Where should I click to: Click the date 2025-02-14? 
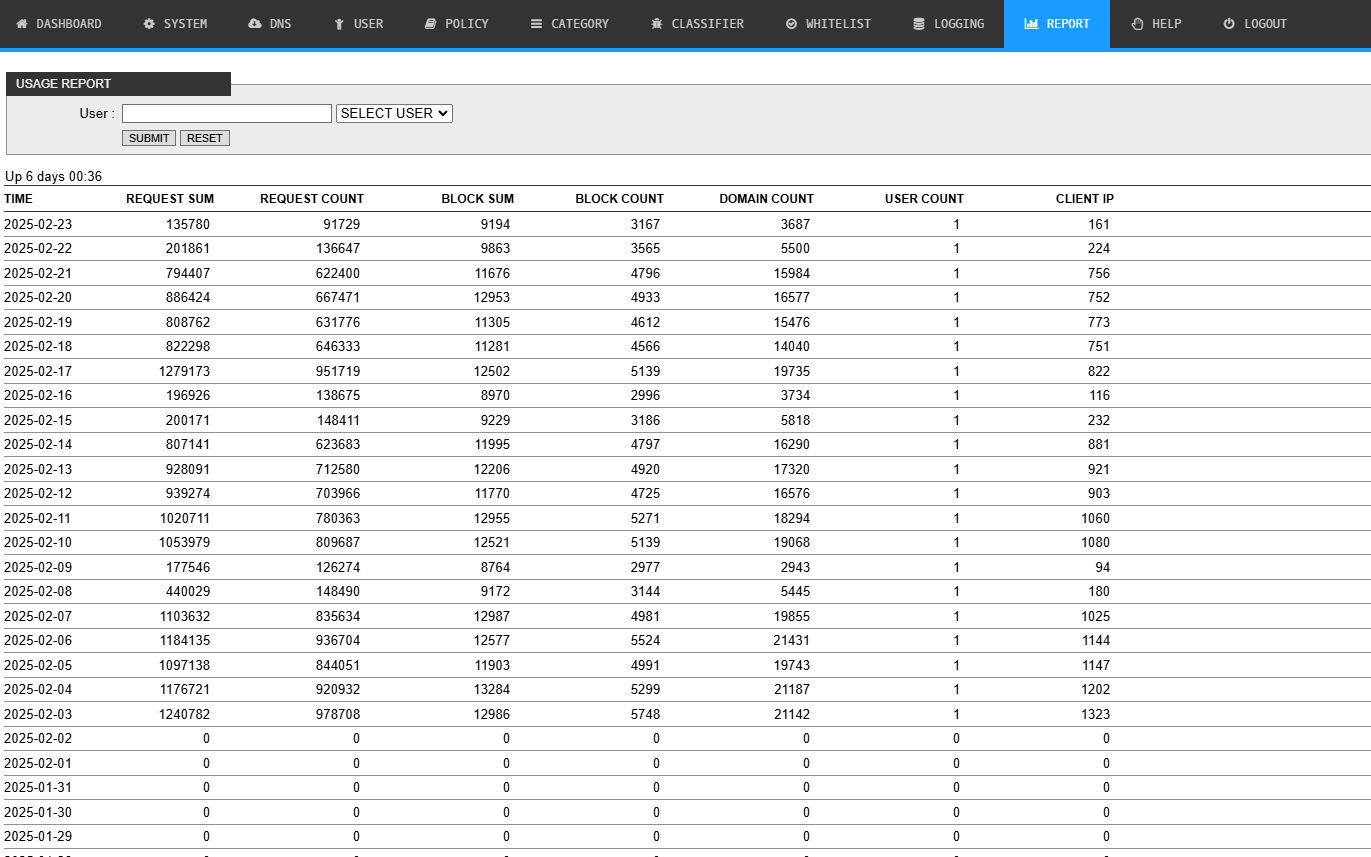click(38, 445)
